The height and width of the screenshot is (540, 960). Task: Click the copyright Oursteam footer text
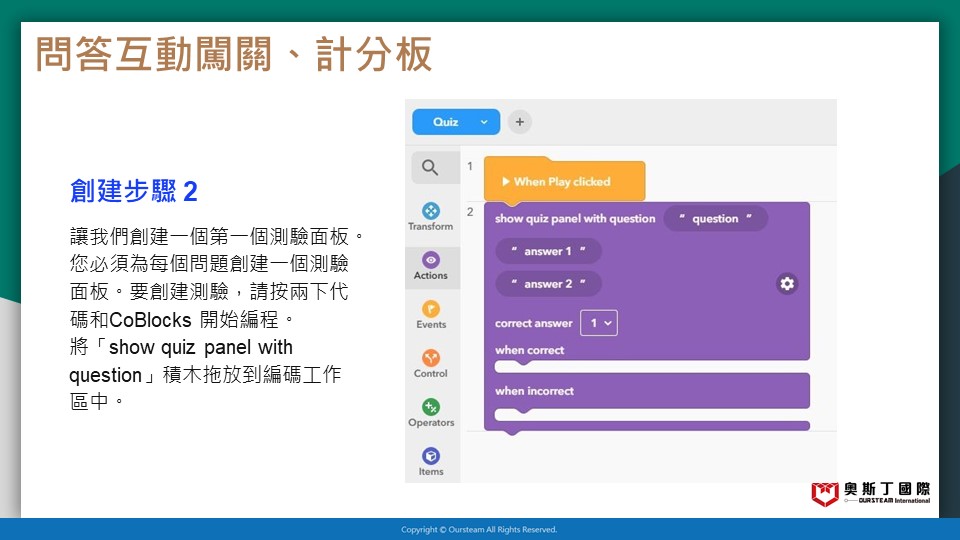[479, 530]
